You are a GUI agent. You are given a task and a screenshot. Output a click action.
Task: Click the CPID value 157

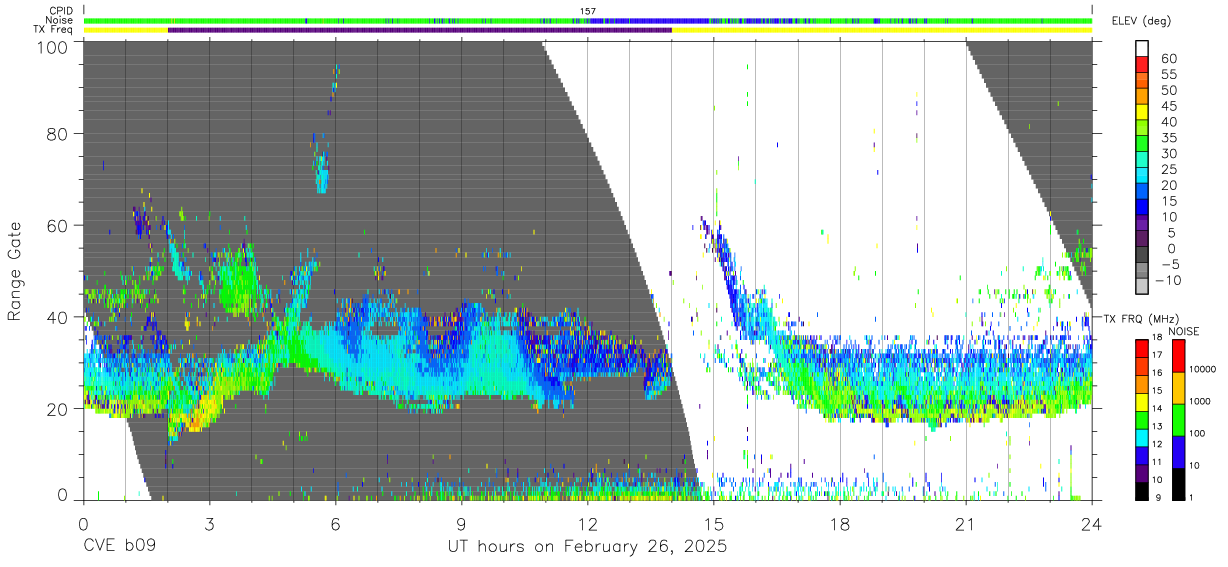[588, 11]
